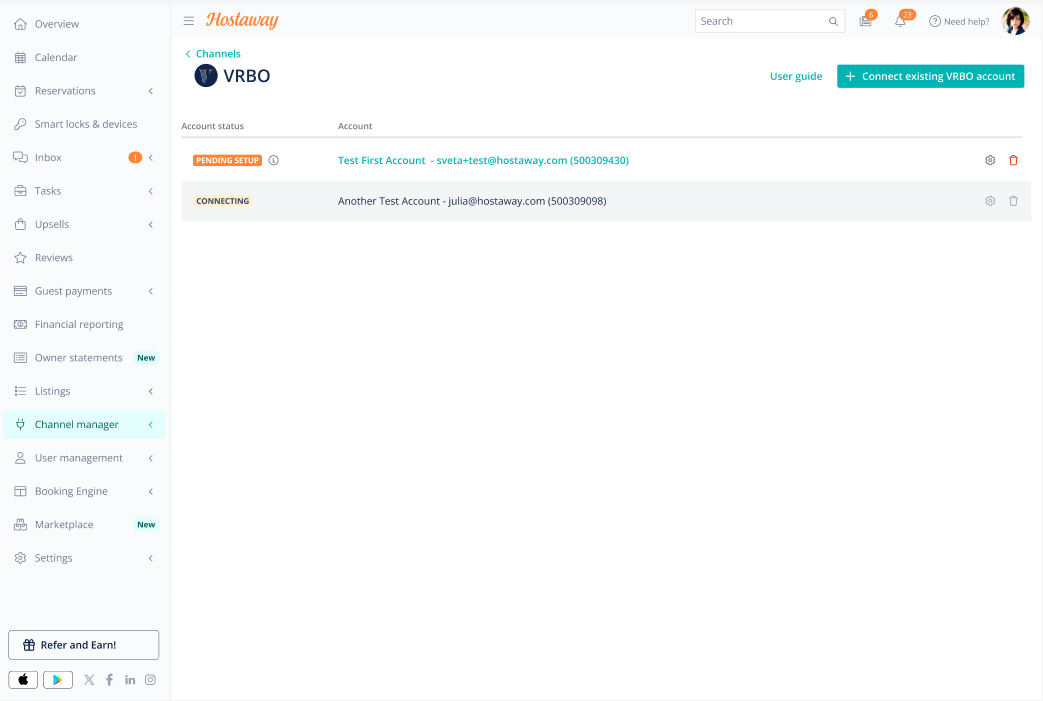
Task: Click the PENDING SETUP status badge
Action: pos(227,160)
